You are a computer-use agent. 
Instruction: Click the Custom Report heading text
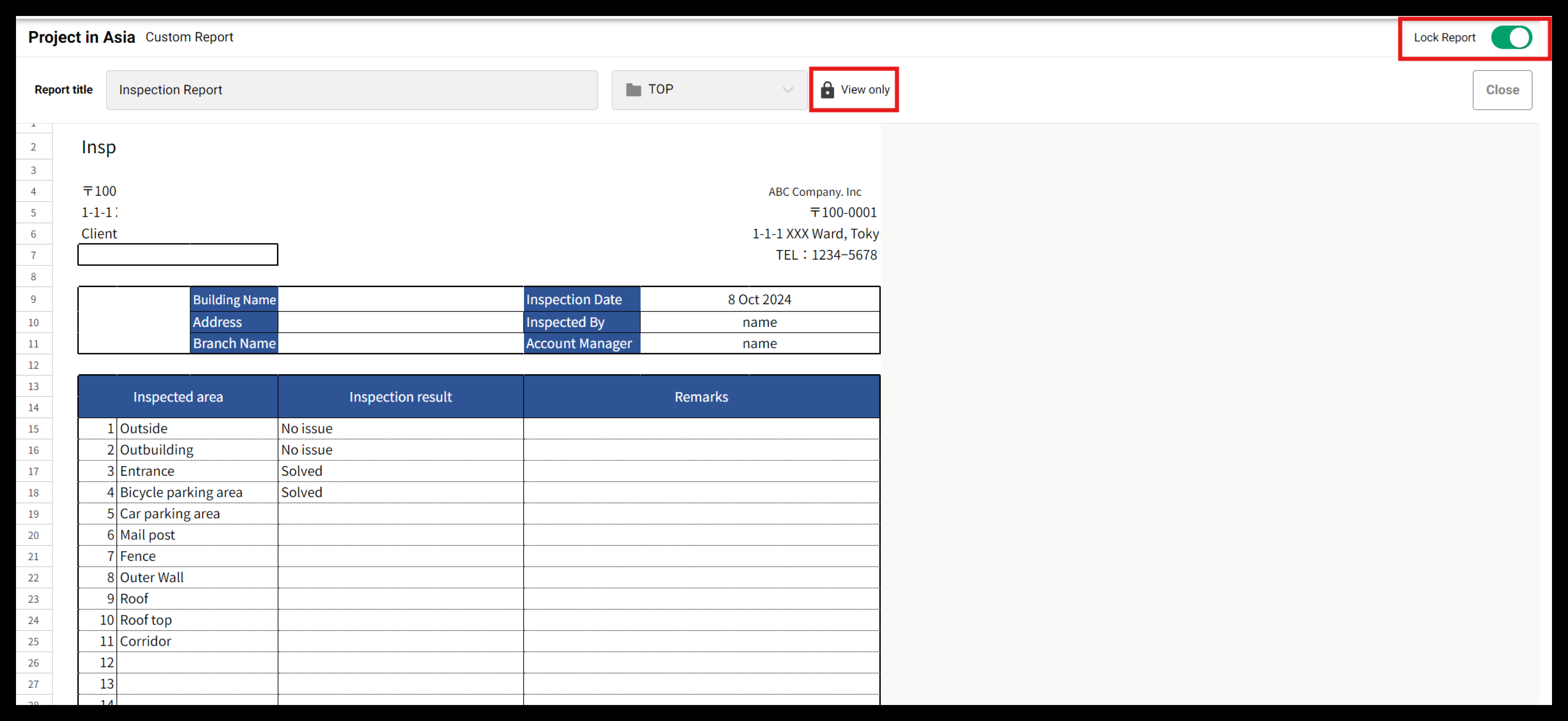(189, 37)
